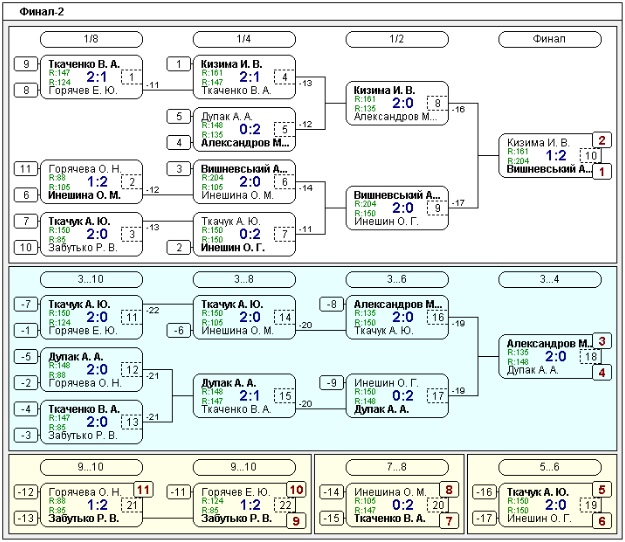This screenshot has height=542, width=625.
Task: Select the 3...10 round header
Action: click(x=91, y=279)
